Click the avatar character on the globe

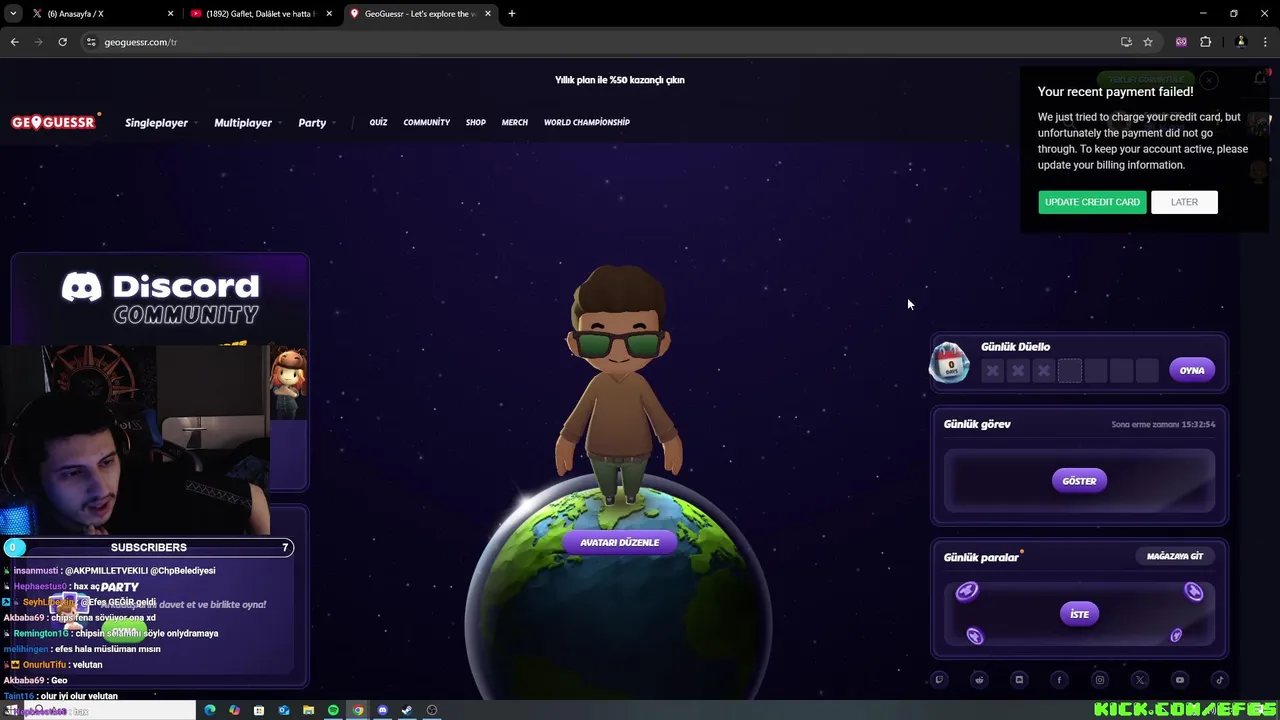click(x=619, y=385)
